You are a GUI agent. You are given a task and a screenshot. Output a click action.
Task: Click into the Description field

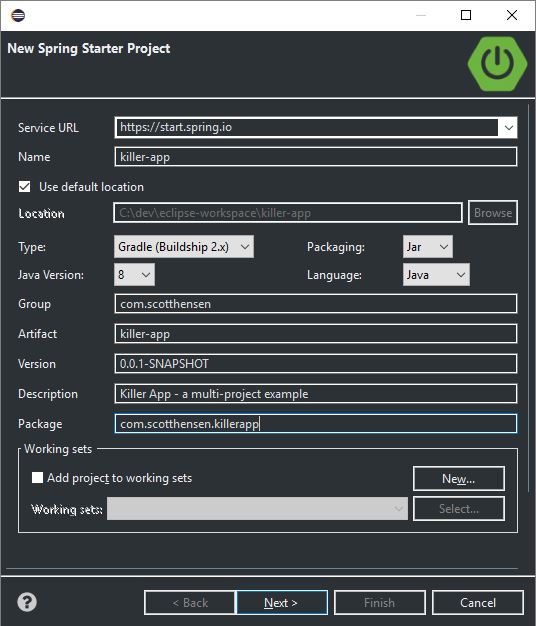click(316, 394)
